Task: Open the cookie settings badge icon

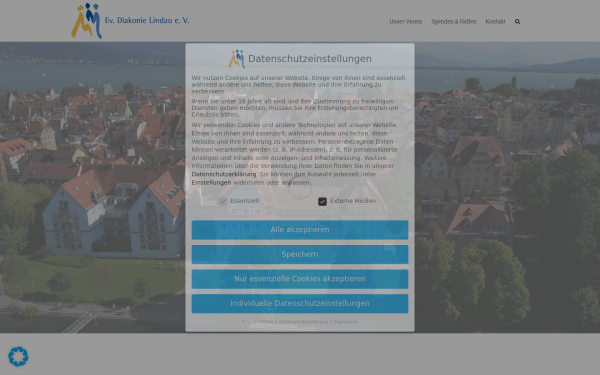Action: tap(18, 357)
